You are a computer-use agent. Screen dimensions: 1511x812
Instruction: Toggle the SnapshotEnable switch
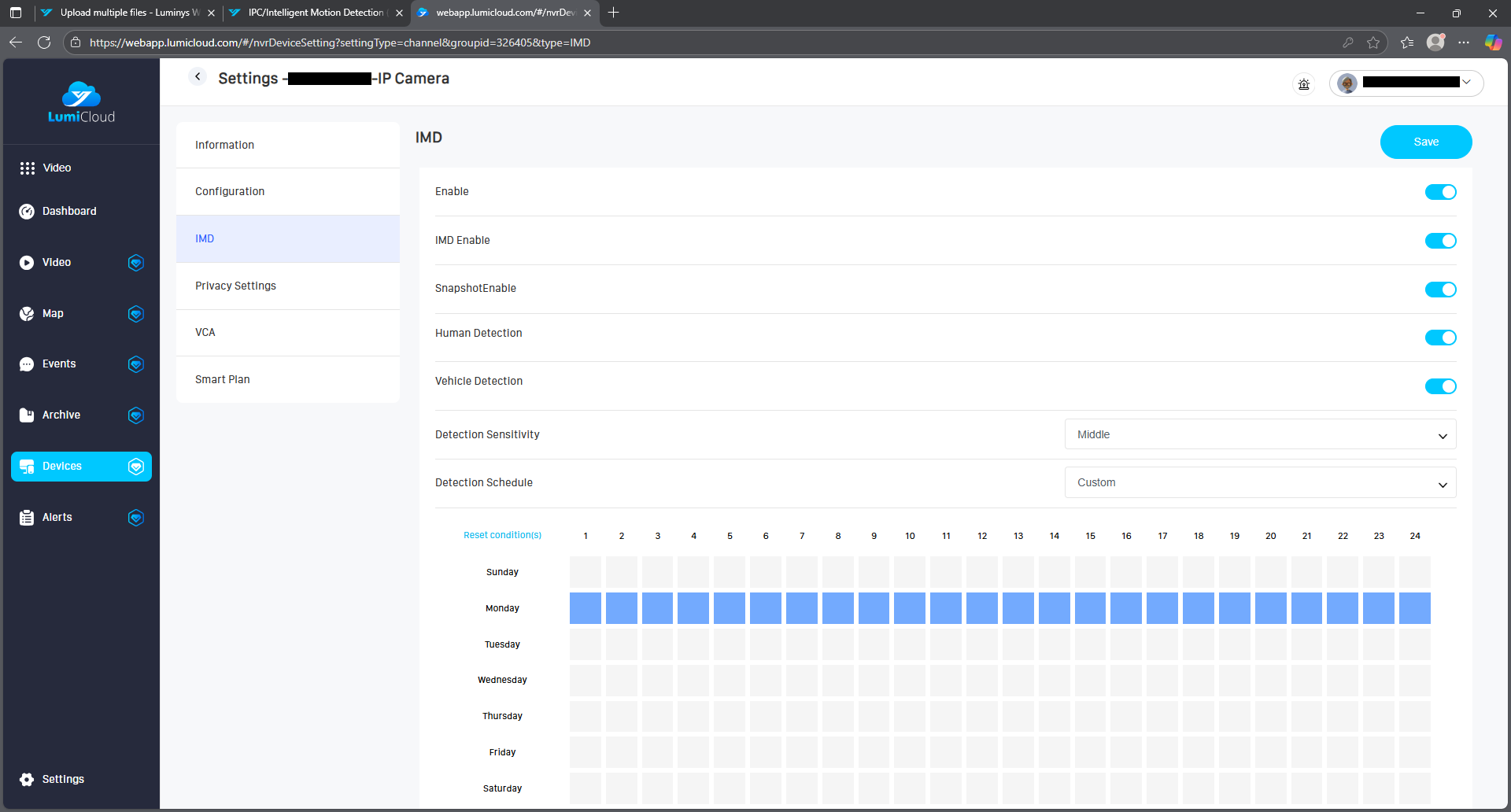[1440, 290]
